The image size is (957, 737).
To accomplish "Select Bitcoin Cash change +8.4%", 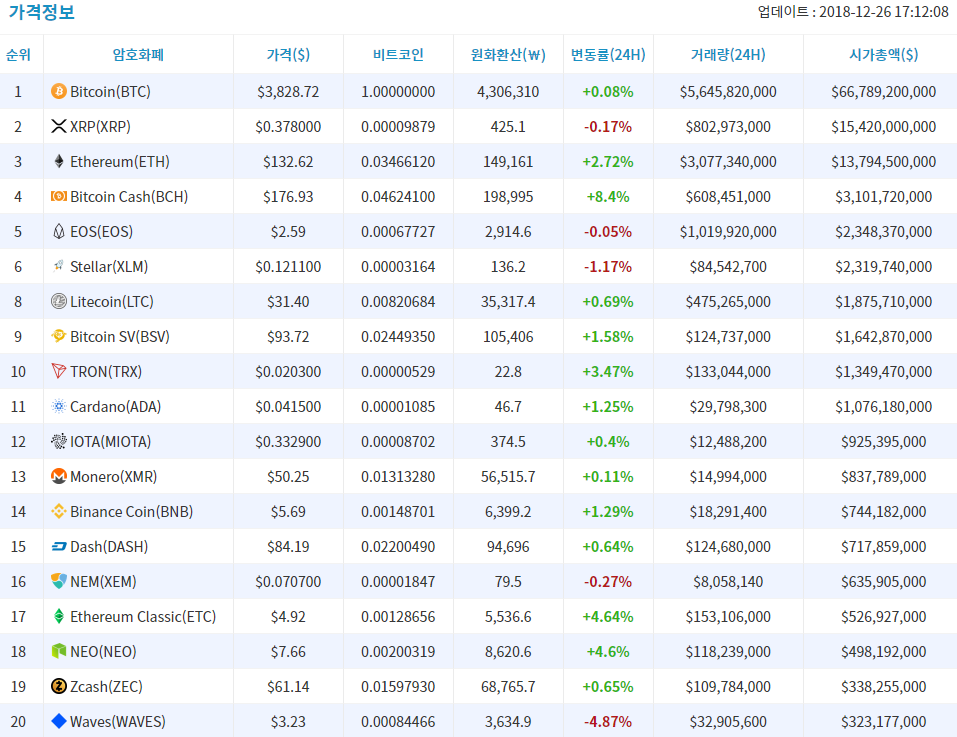I will (608, 196).
